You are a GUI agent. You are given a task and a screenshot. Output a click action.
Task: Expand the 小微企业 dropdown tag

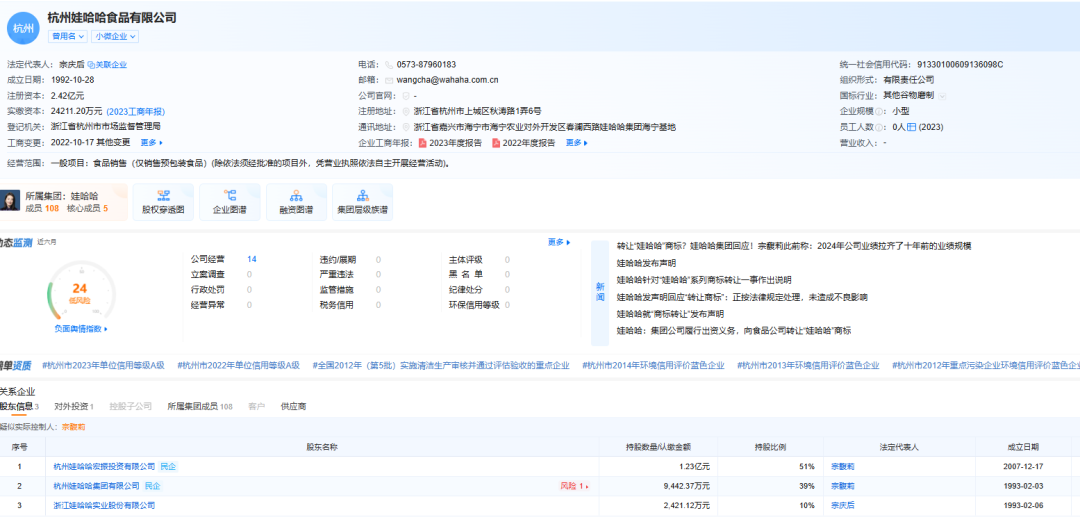tap(115, 37)
